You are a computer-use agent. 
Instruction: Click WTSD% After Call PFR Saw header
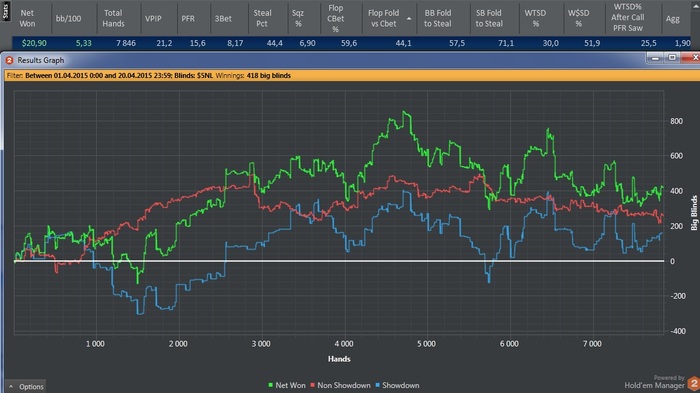click(x=628, y=17)
